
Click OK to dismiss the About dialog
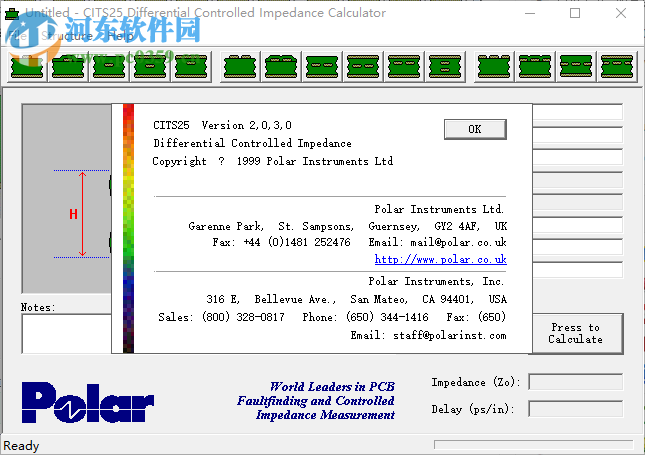coord(475,129)
